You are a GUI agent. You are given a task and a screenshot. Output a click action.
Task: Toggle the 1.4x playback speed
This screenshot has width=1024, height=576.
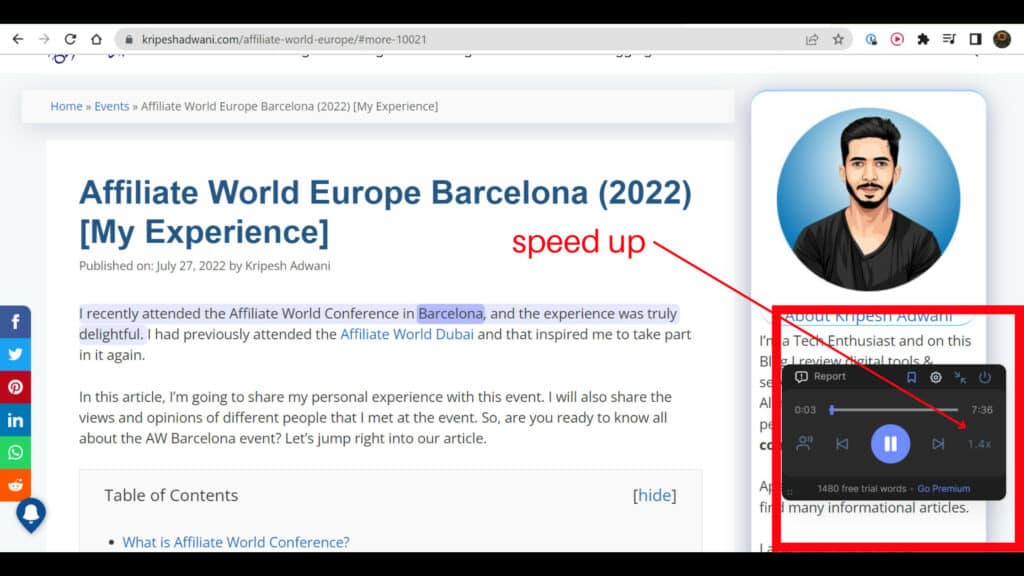click(x=979, y=443)
